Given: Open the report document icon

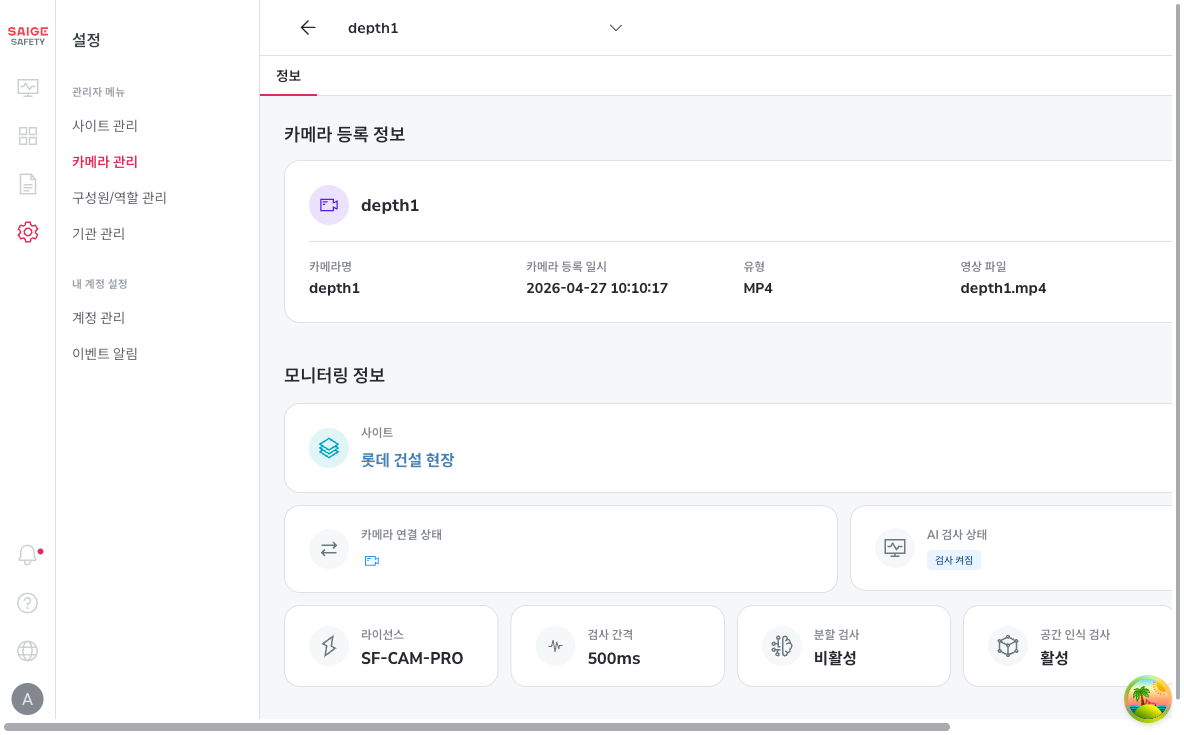Looking at the screenshot, I should [x=28, y=184].
